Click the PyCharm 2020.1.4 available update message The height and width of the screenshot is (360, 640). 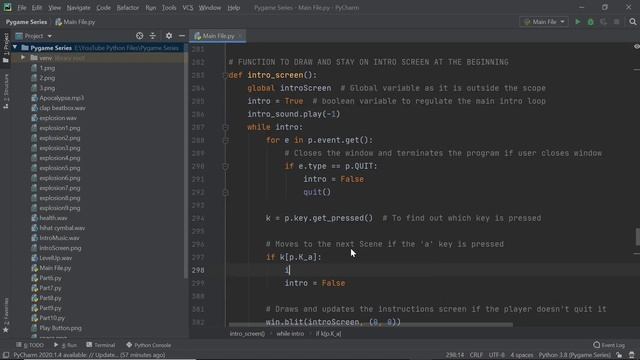click(x=89, y=355)
